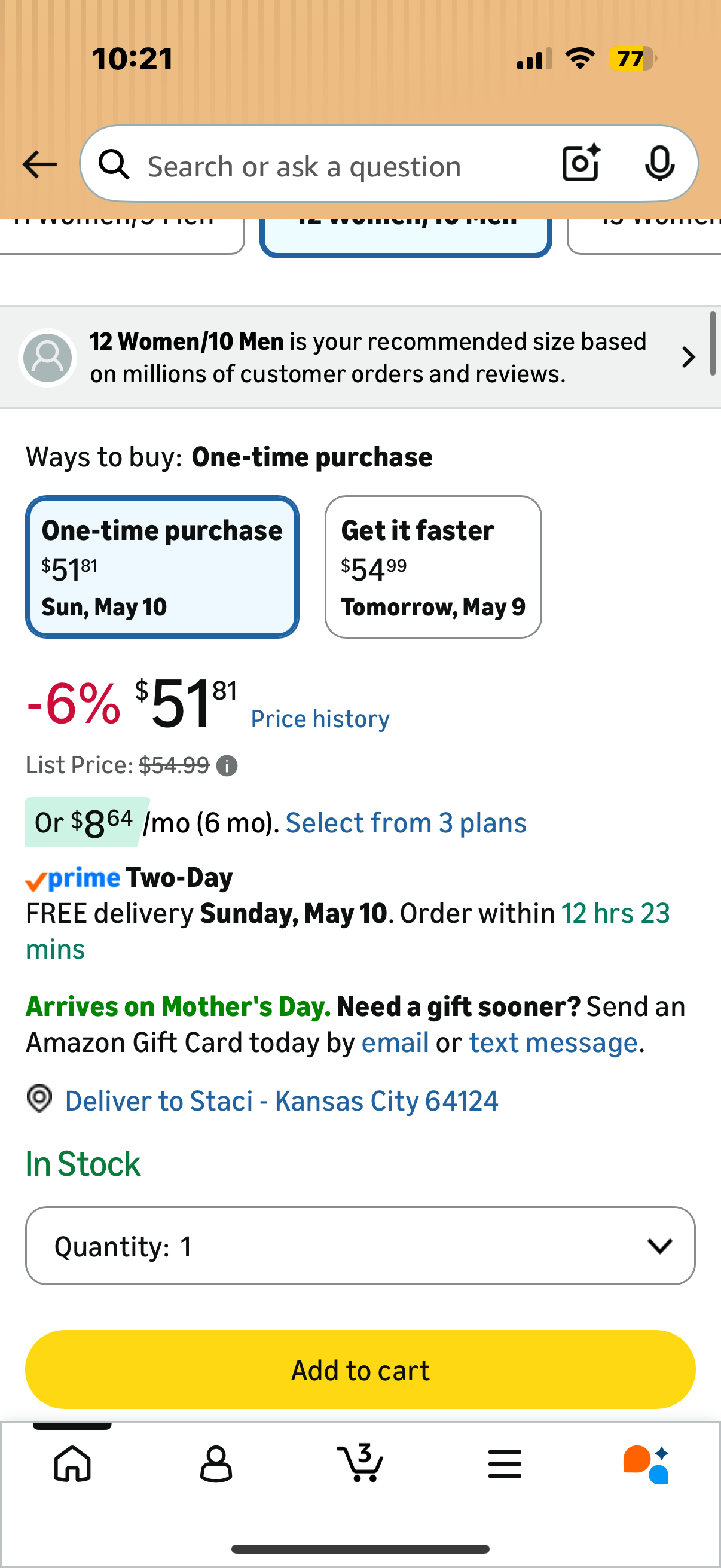
Task: Open the Home tab icon
Action: 72,1463
